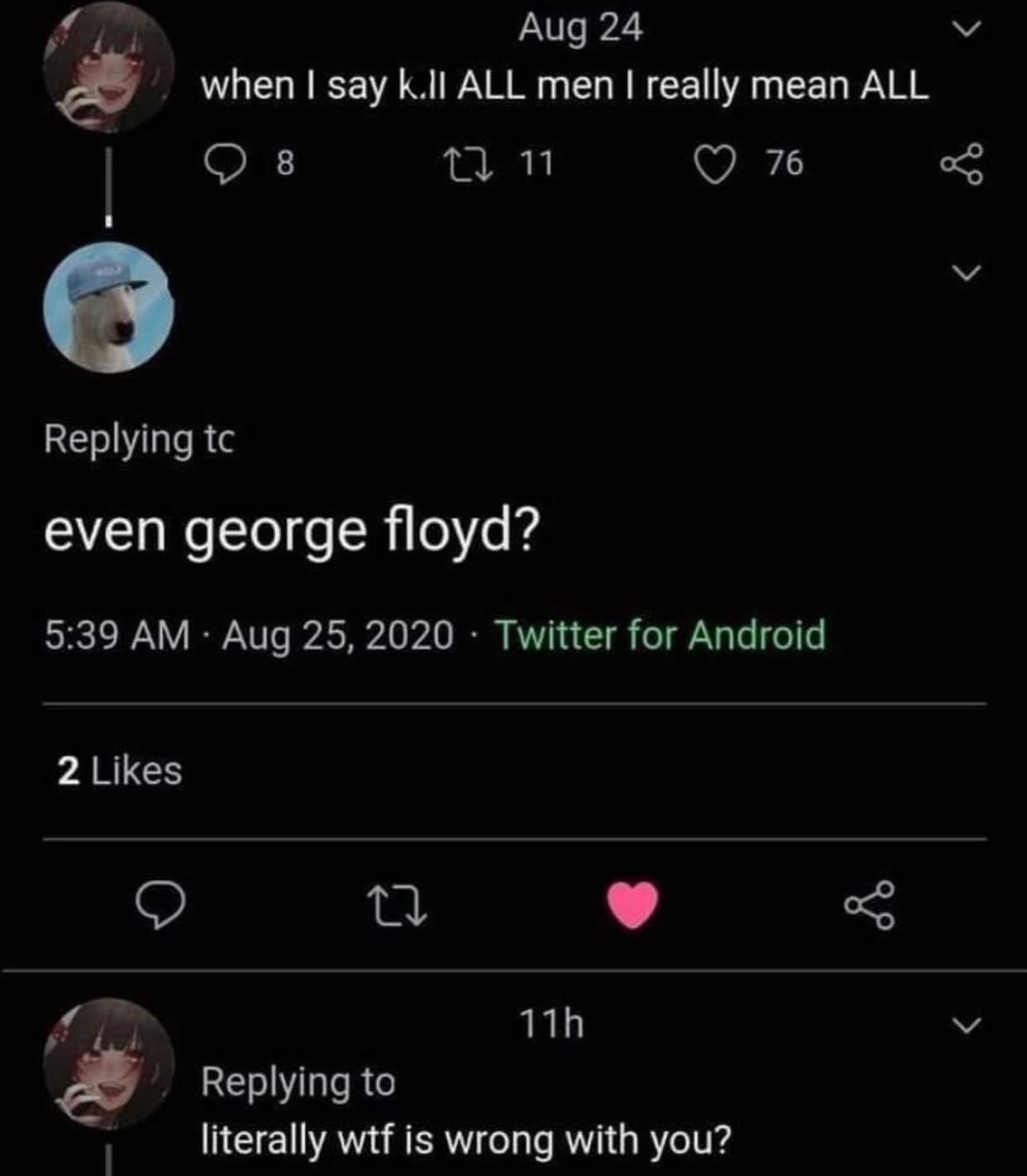Image resolution: width=1027 pixels, height=1176 pixels.
Task: Open the 'literally wtf is wrong with you?' reply
Action: [x=466, y=1141]
